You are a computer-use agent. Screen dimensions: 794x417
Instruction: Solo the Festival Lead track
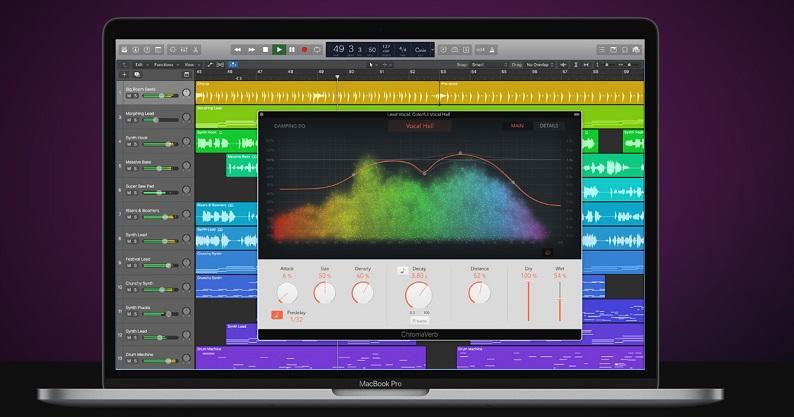click(135, 266)
